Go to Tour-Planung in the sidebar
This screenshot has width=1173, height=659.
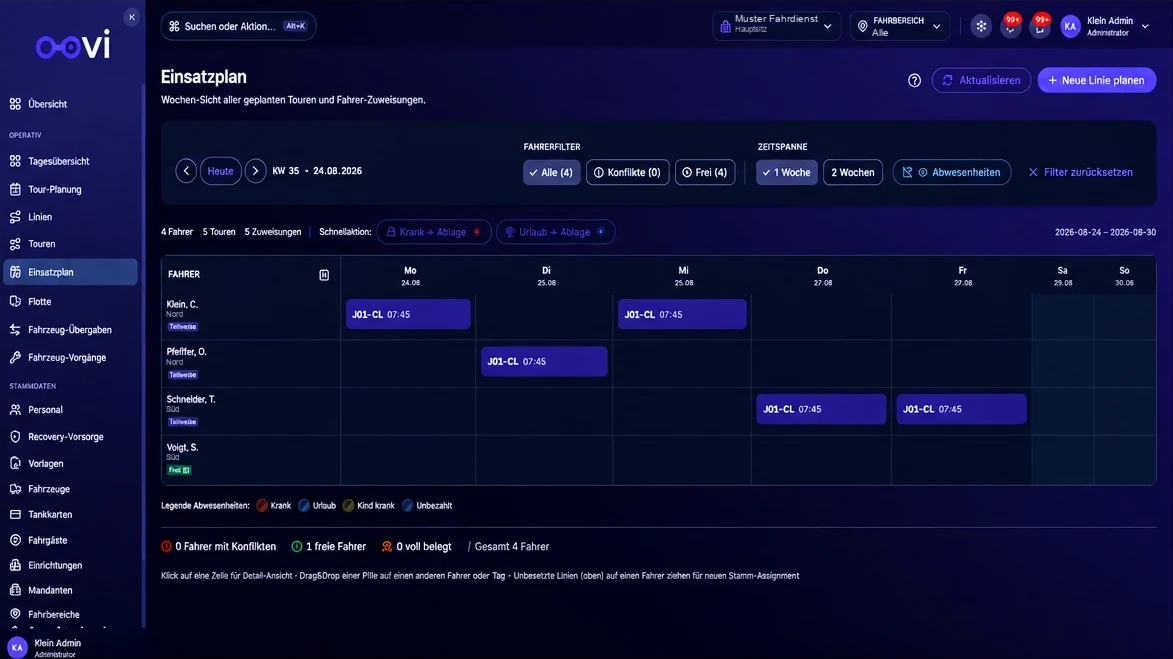70,190
